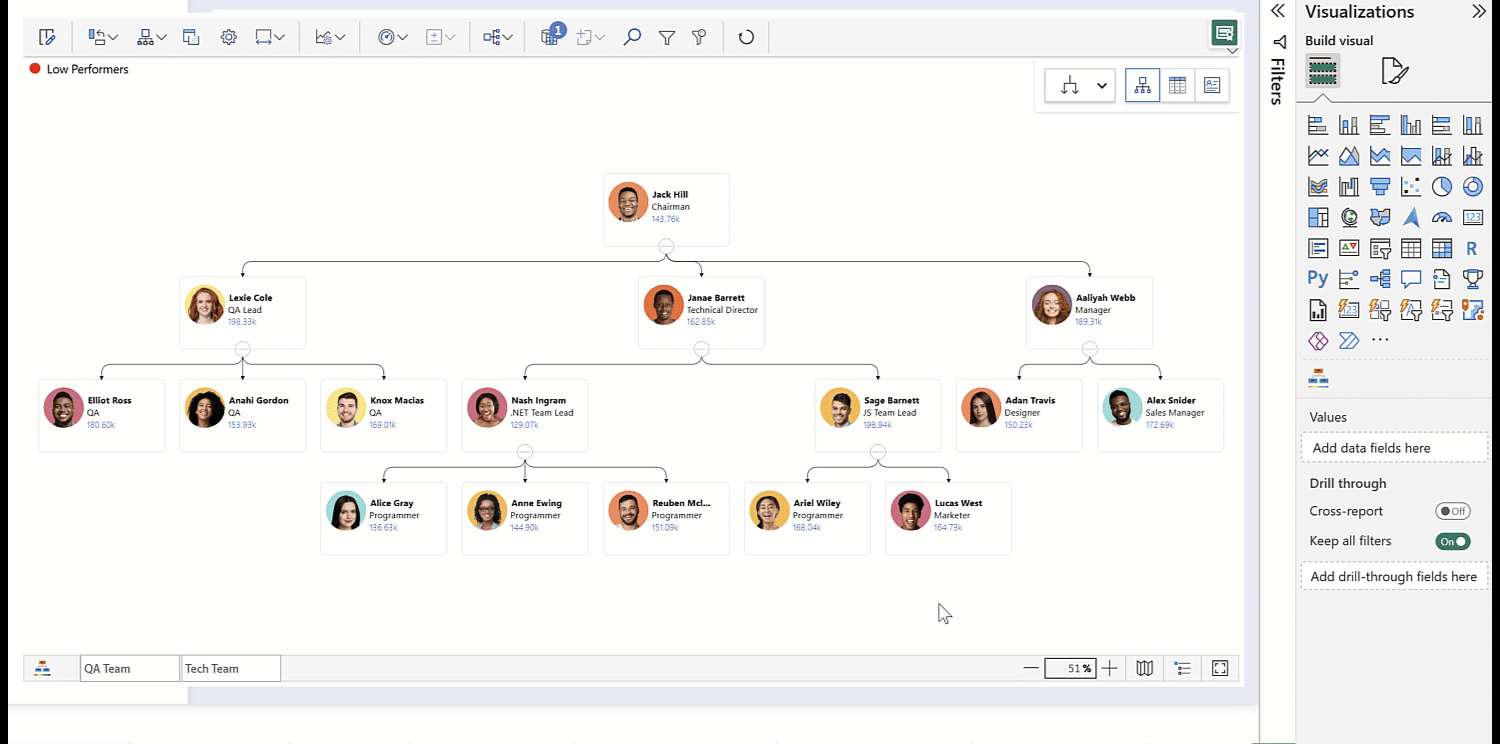Open the layout direction dropdown

[x=1082, y=86]
